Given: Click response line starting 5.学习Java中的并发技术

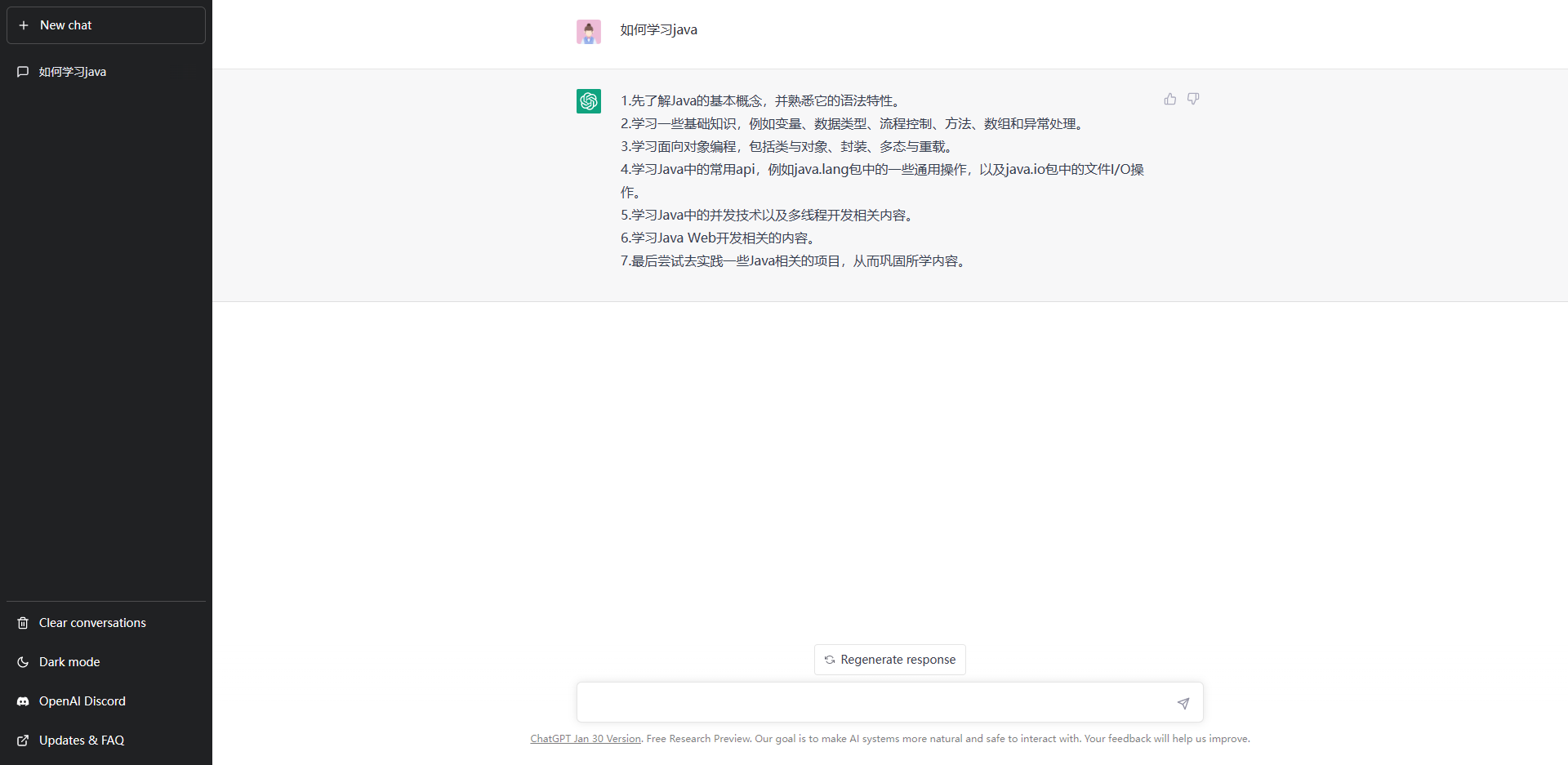Looking at the screenshot, I should [768, 216].
